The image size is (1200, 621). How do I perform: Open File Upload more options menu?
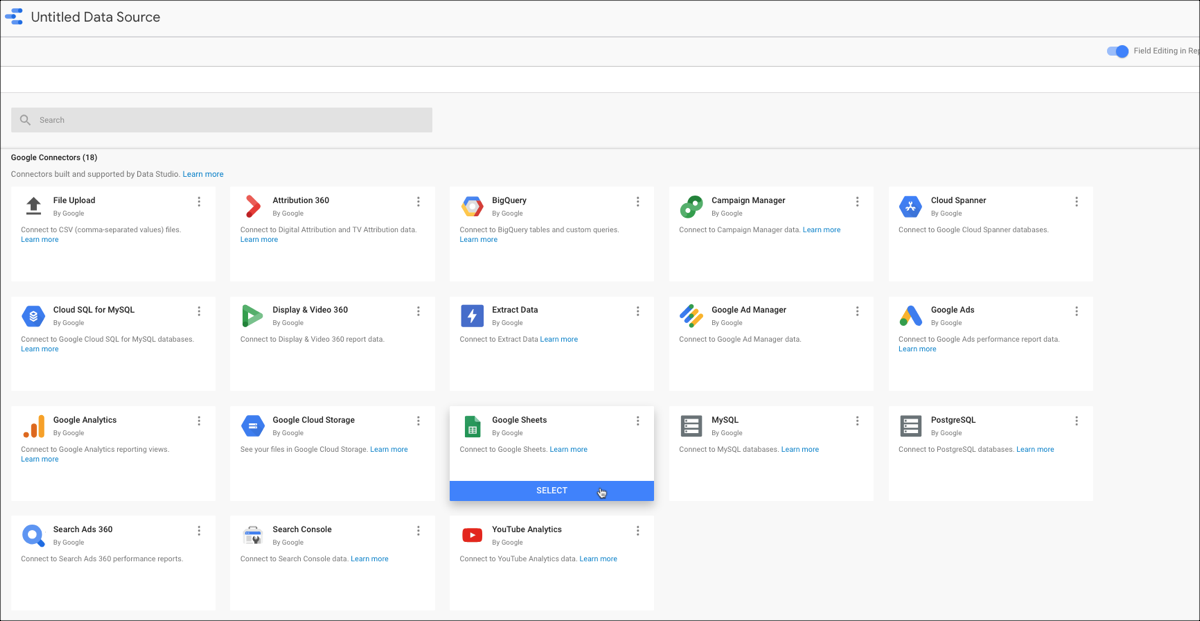pyautogui.click(x=199, y=202)
